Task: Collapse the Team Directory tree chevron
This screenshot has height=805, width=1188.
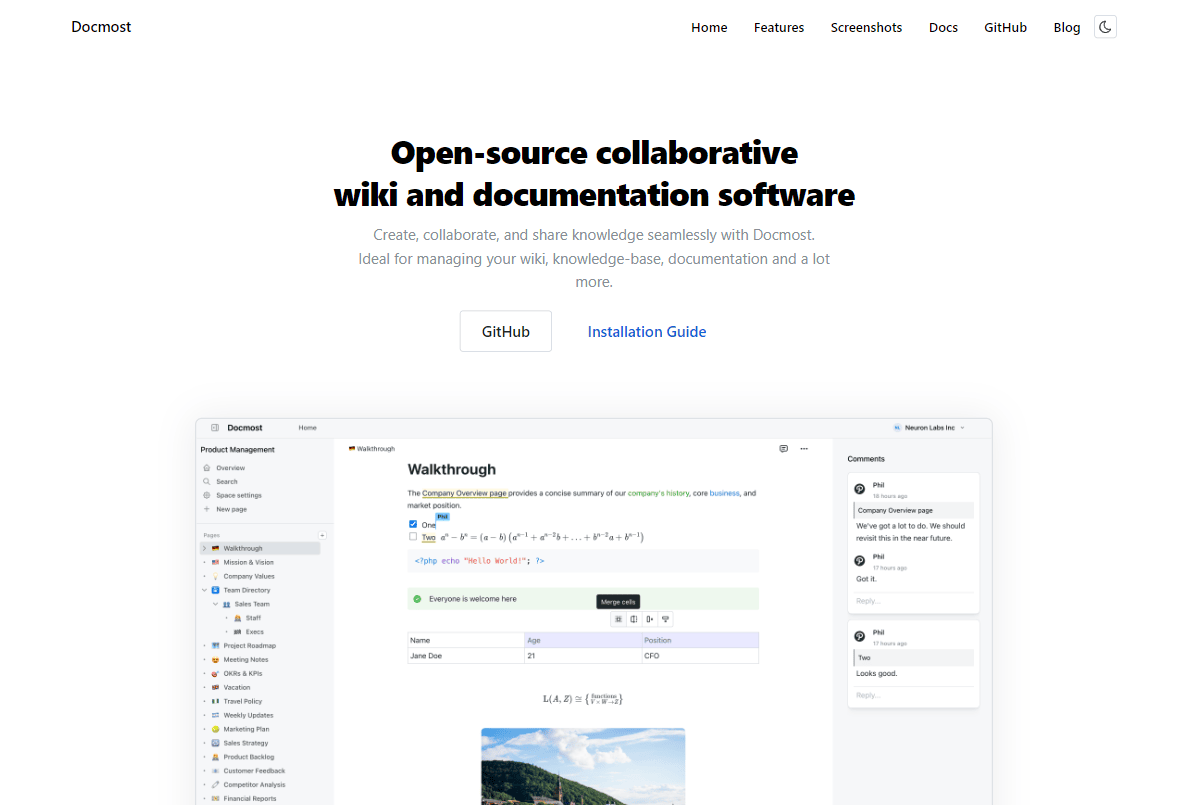Action: click(205, 591)
